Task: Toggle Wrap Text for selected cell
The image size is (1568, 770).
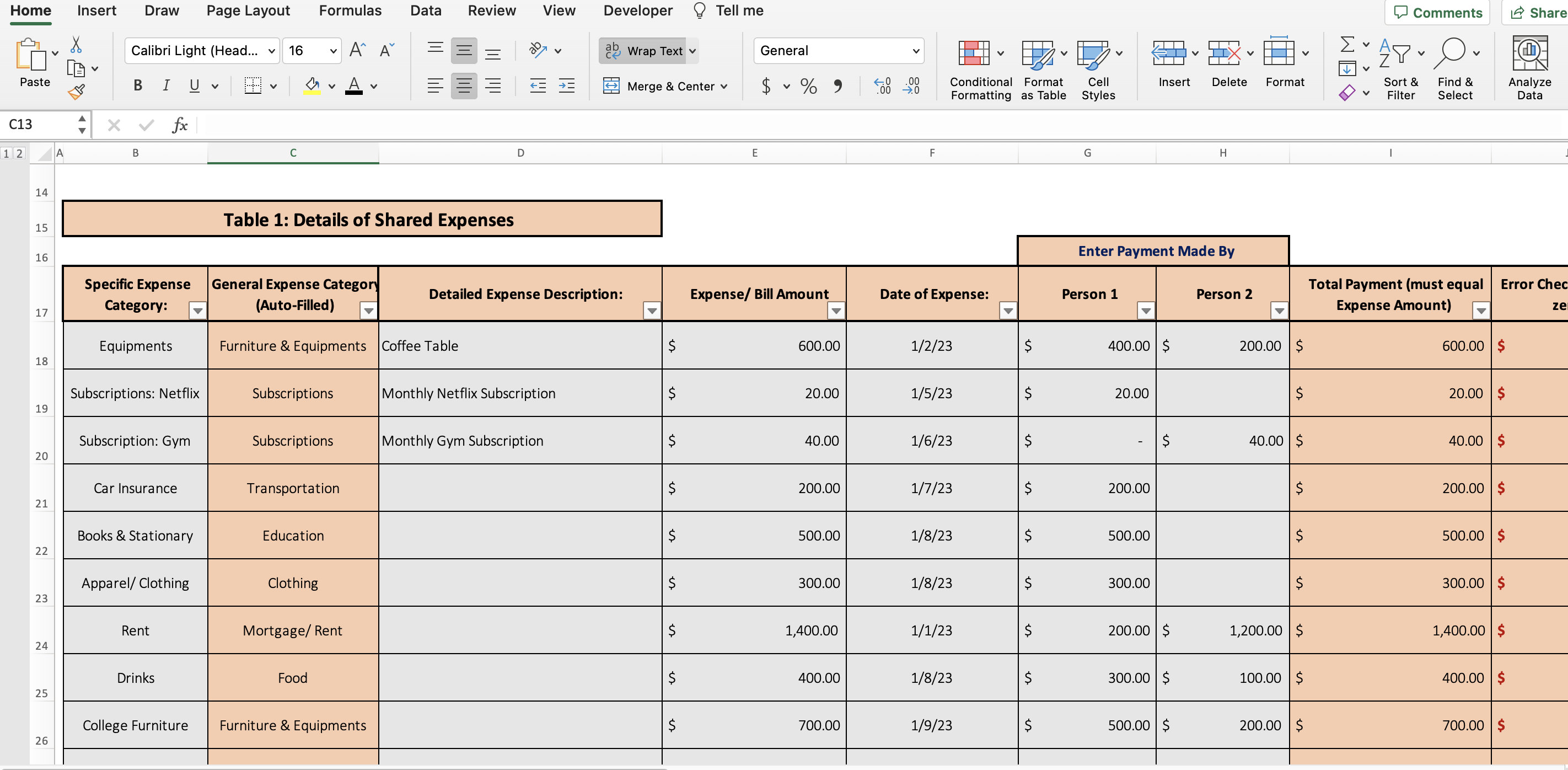Action: [x=648, y=51]
